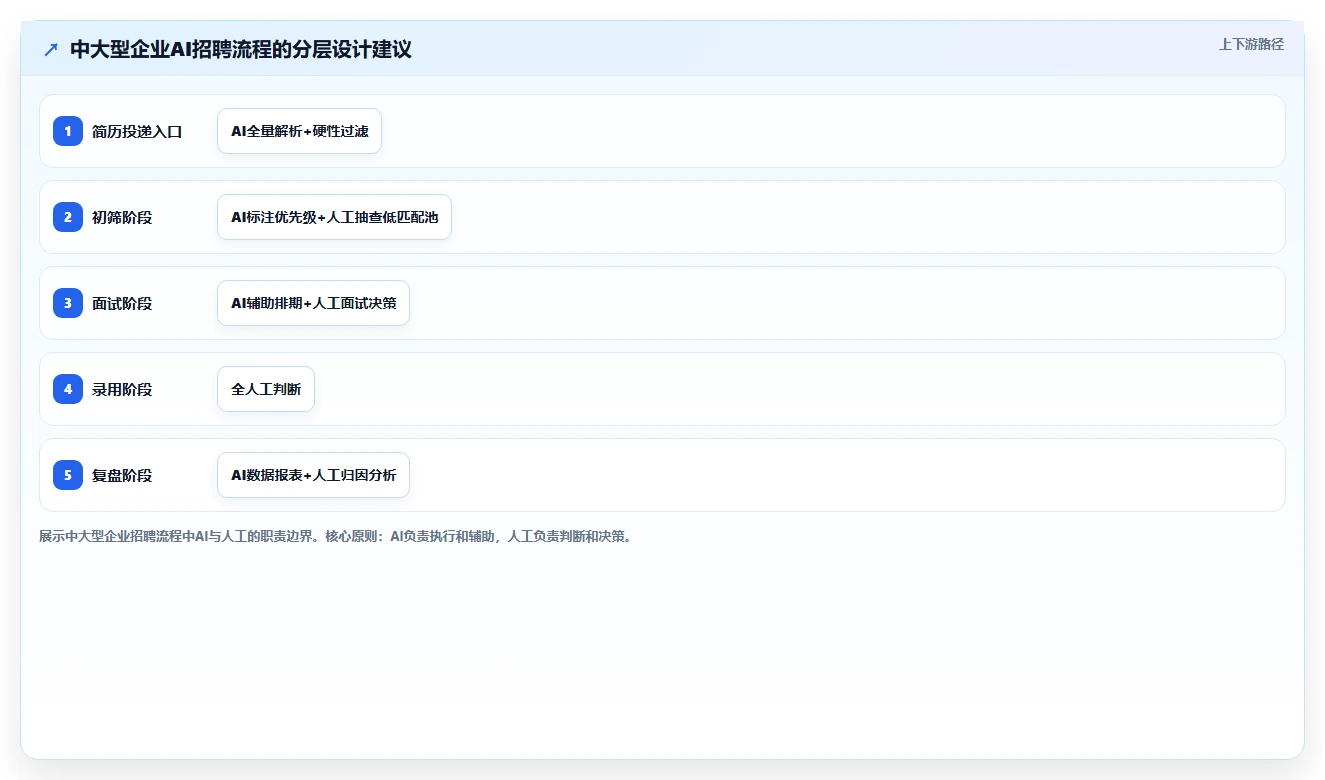Click the title 中大型企业AI招聘流程的分层设计建议
This screenshot has width=1325, height=780.
241,49
